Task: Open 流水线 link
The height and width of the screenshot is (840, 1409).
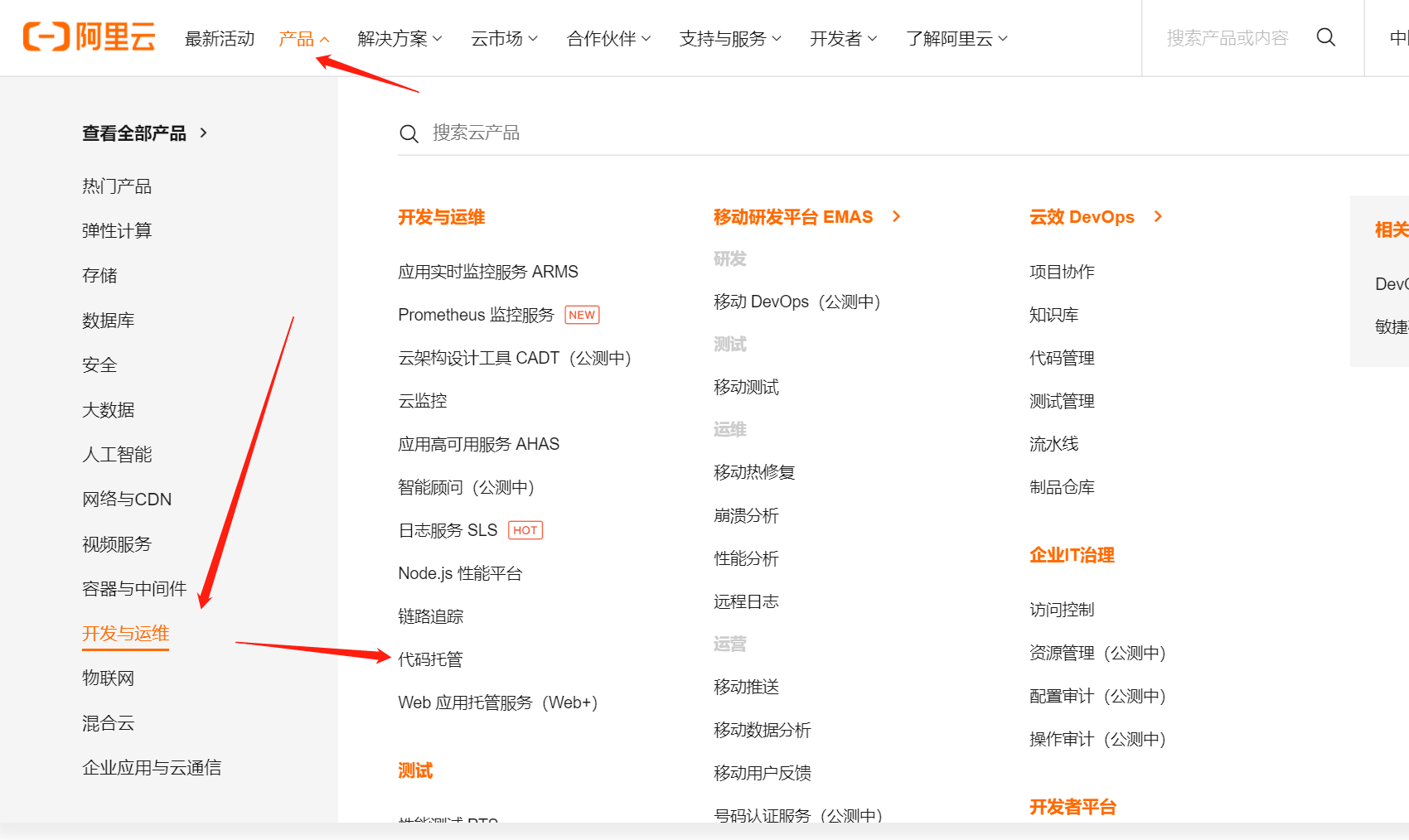Action: [1054, 444]
